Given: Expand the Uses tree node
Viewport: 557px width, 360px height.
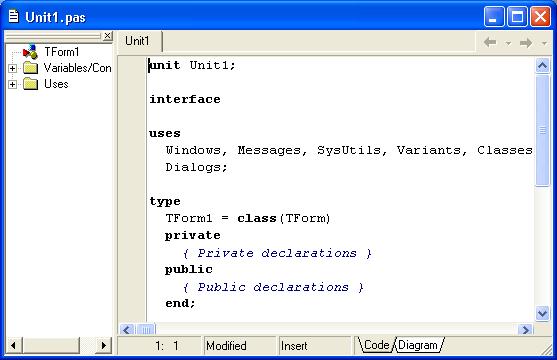Looking at the screenshot, I should click(12, 84).
